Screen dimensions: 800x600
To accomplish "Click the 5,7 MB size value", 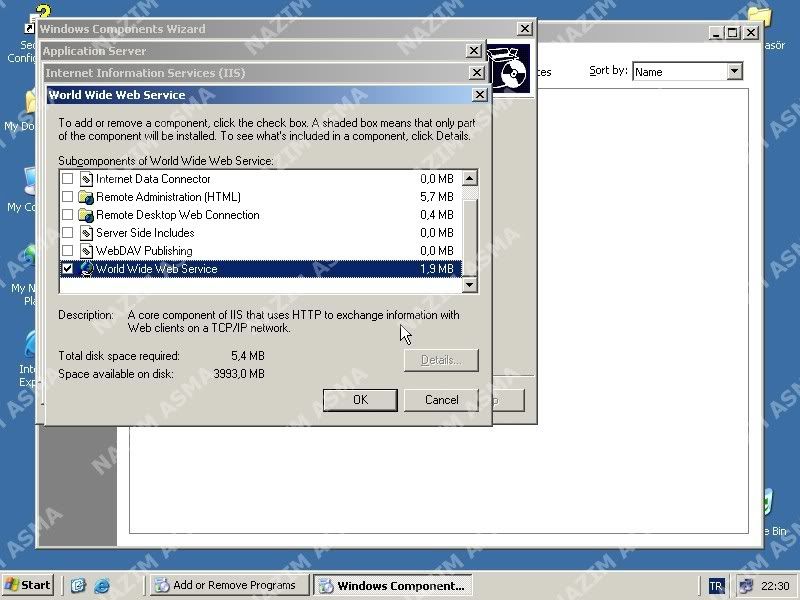I will (x=437, y=197).
